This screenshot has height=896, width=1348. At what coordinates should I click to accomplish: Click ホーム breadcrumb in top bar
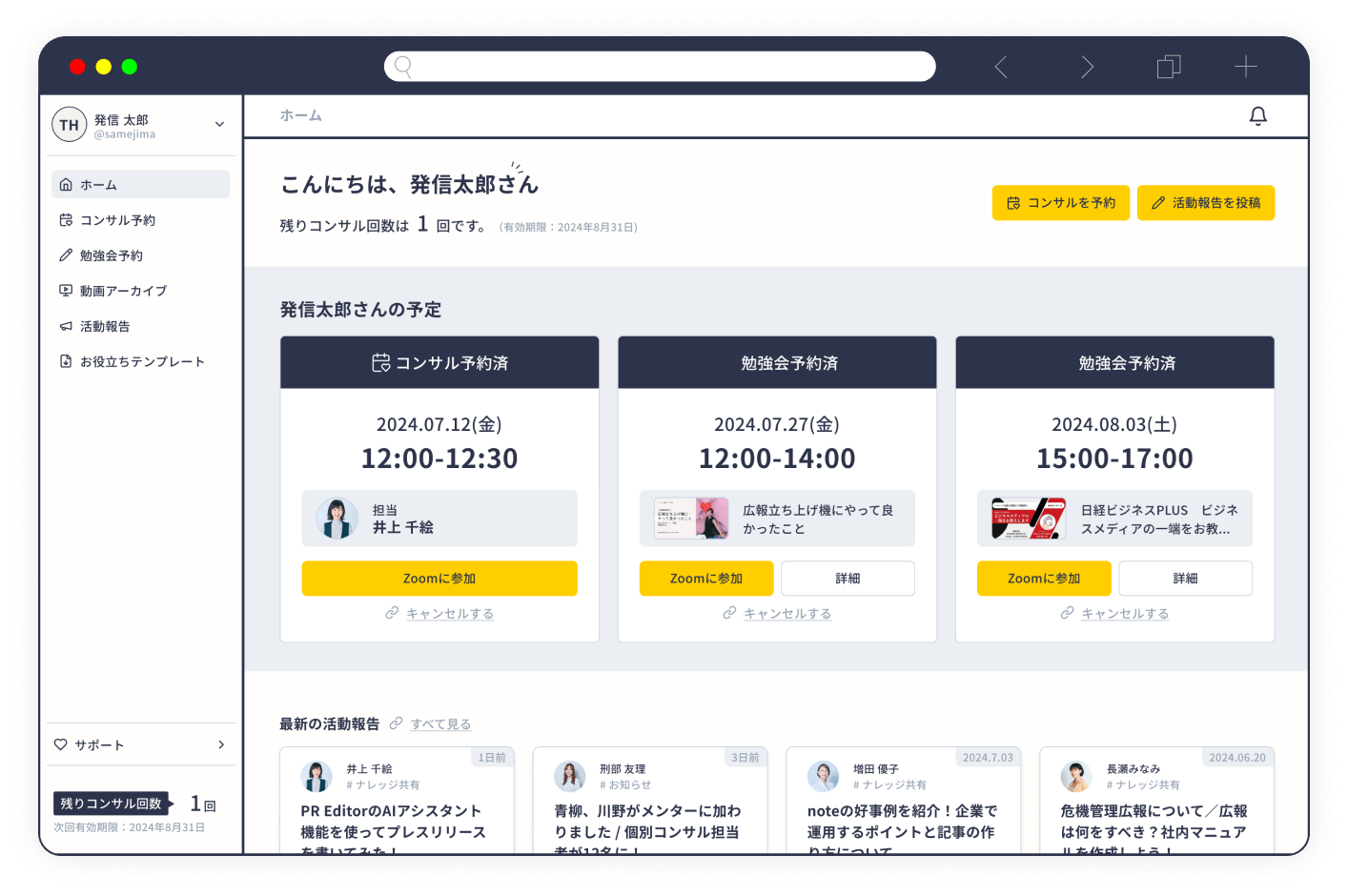point(301,115)
